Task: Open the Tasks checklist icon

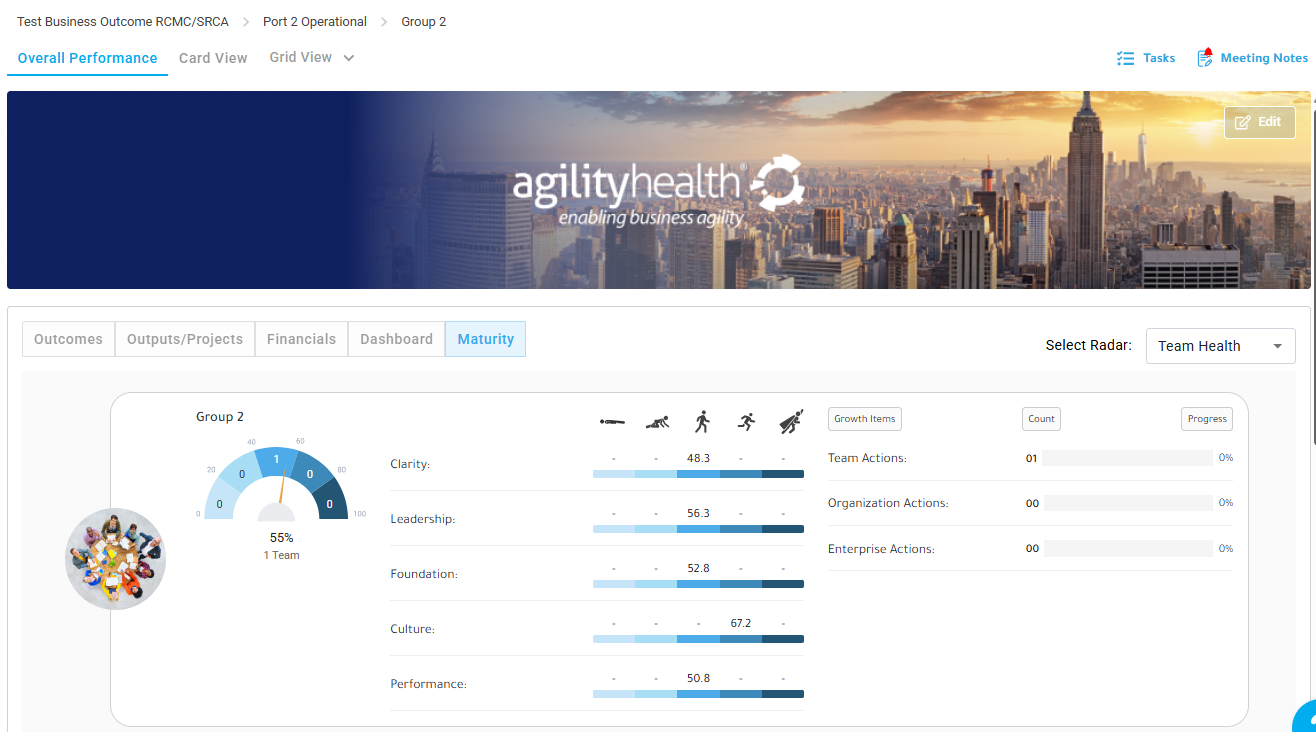Action: [1125, 58]
